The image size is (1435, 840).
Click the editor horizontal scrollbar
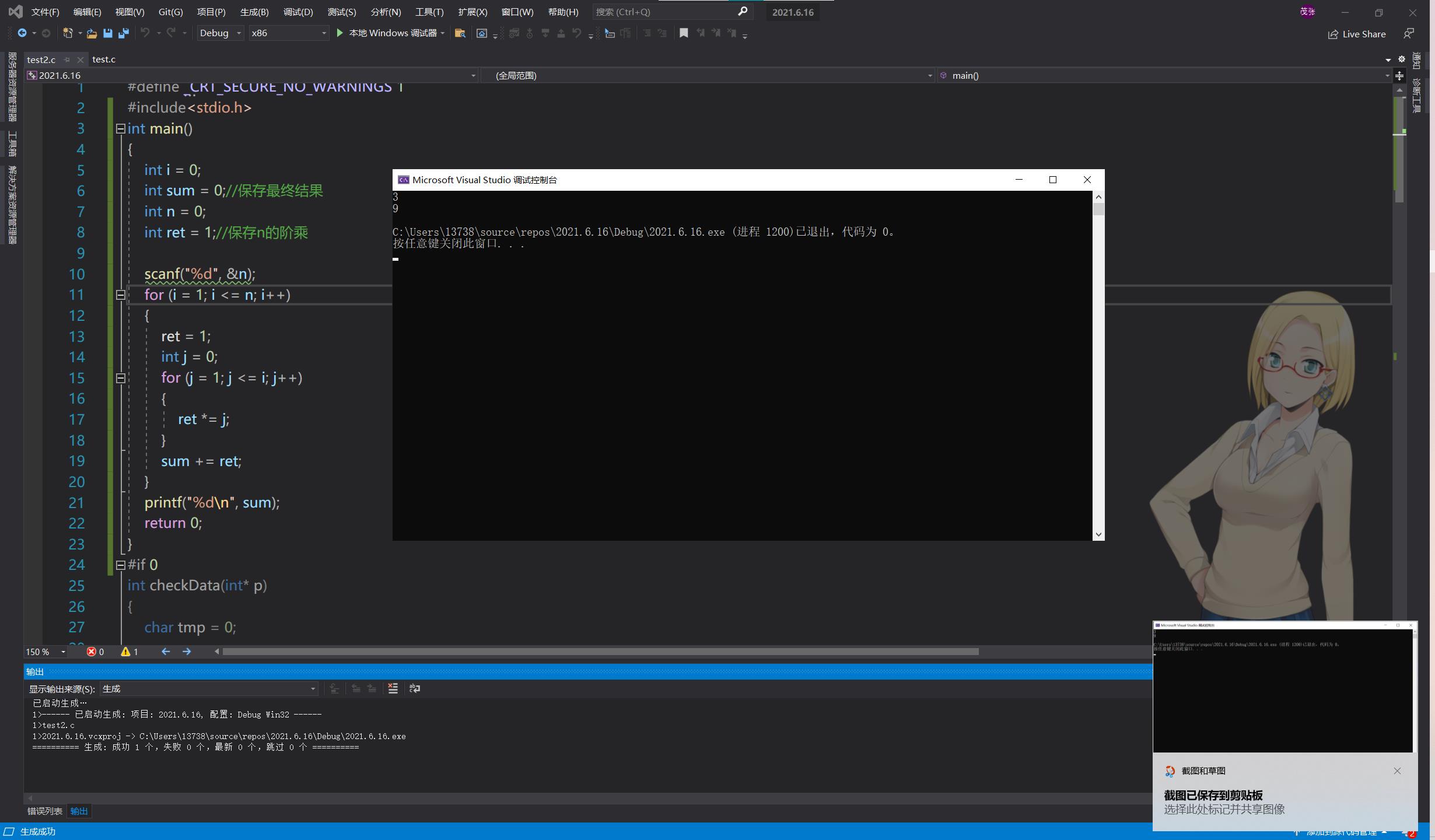pyautogui.click(x=601, y=652)
